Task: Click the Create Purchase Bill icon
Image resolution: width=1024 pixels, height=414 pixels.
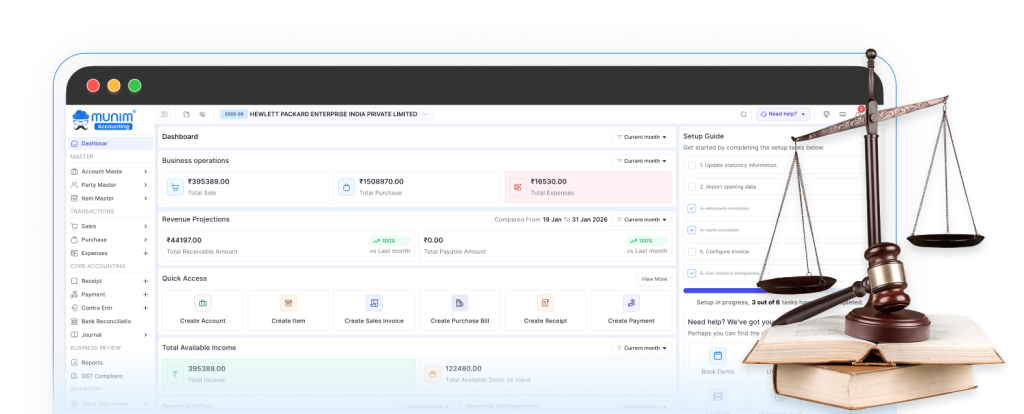Action: pos(459,303)
